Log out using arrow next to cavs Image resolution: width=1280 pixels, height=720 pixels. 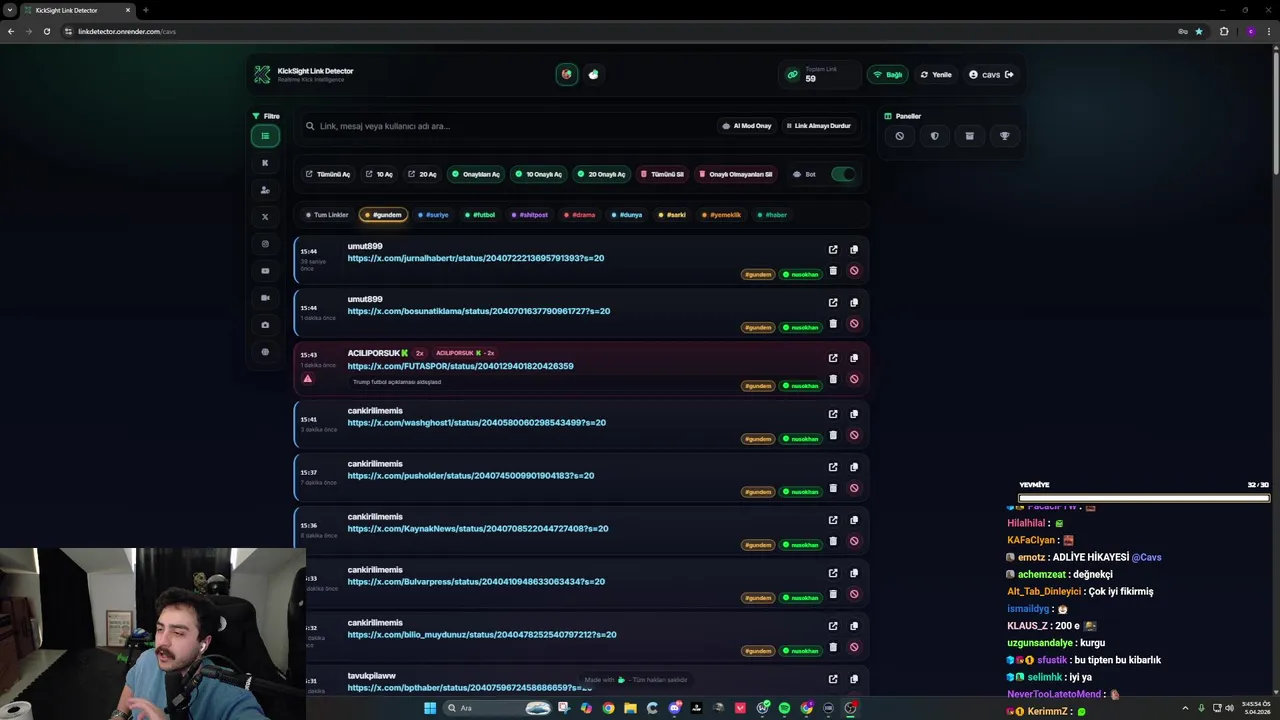[x=1009, y=75]
